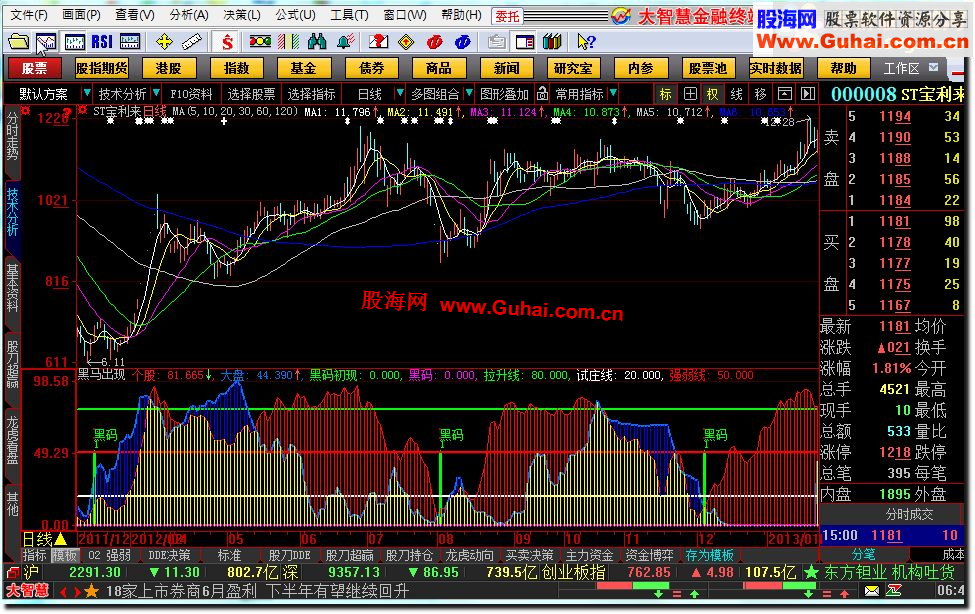Click the grid layout 田 icon
The height and width of the screenshot is (614, 975).
[690, 94]
